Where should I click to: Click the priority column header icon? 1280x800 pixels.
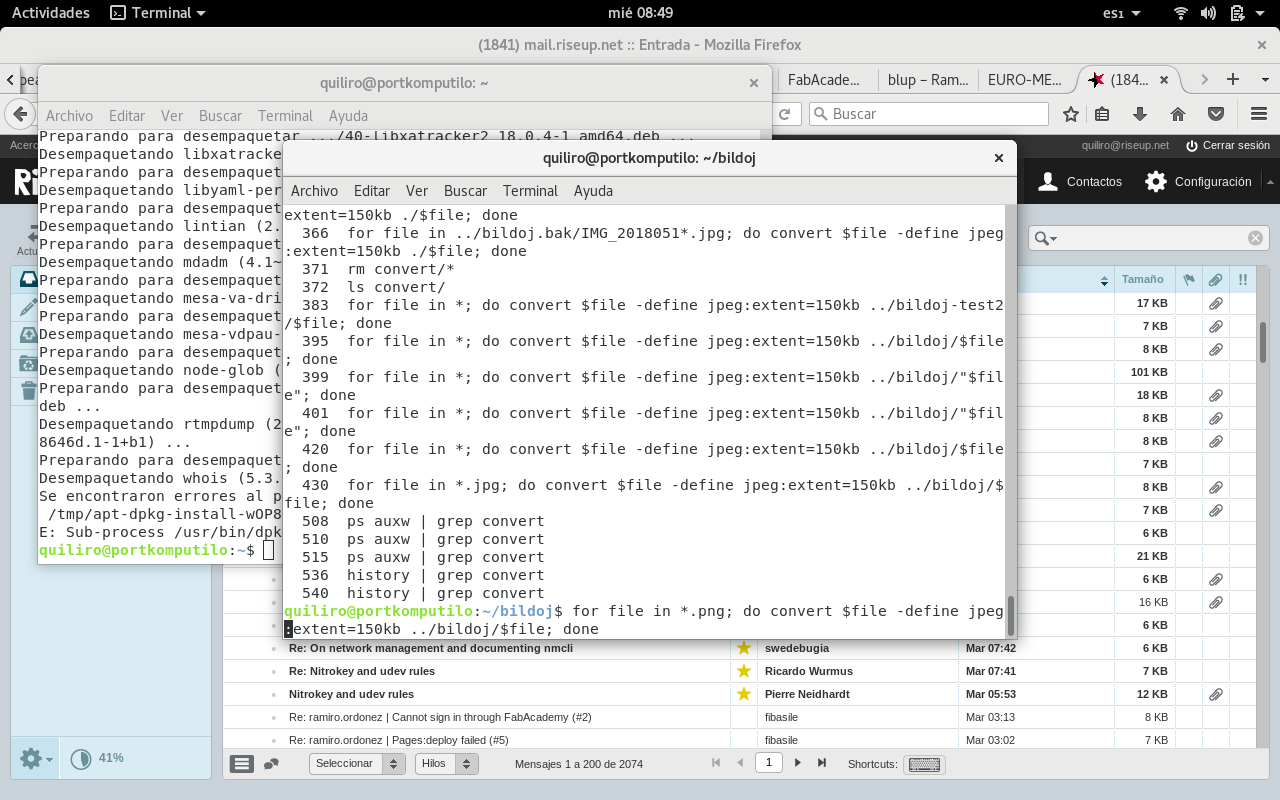tap(1242, 280)
